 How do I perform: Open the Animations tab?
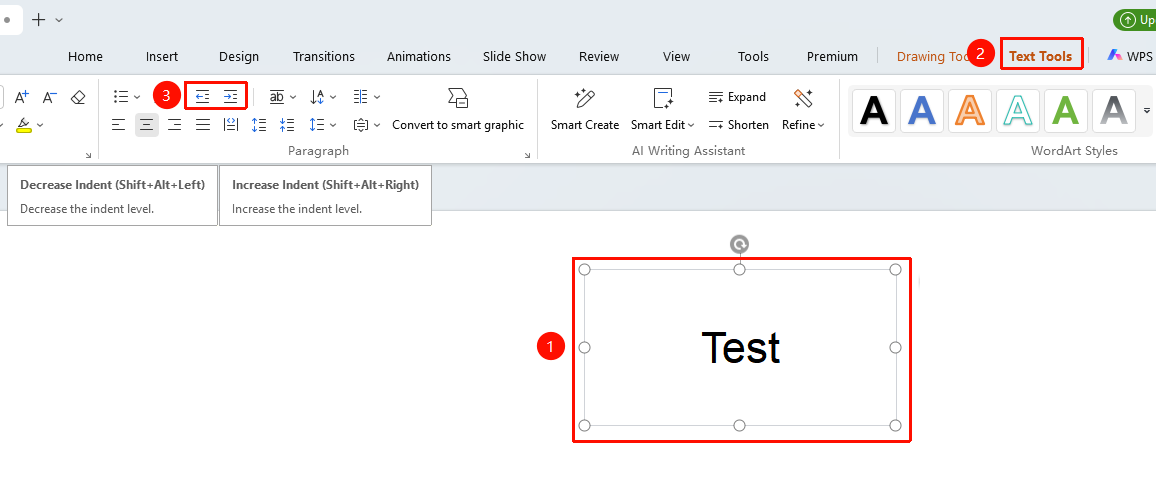point(419,57)
